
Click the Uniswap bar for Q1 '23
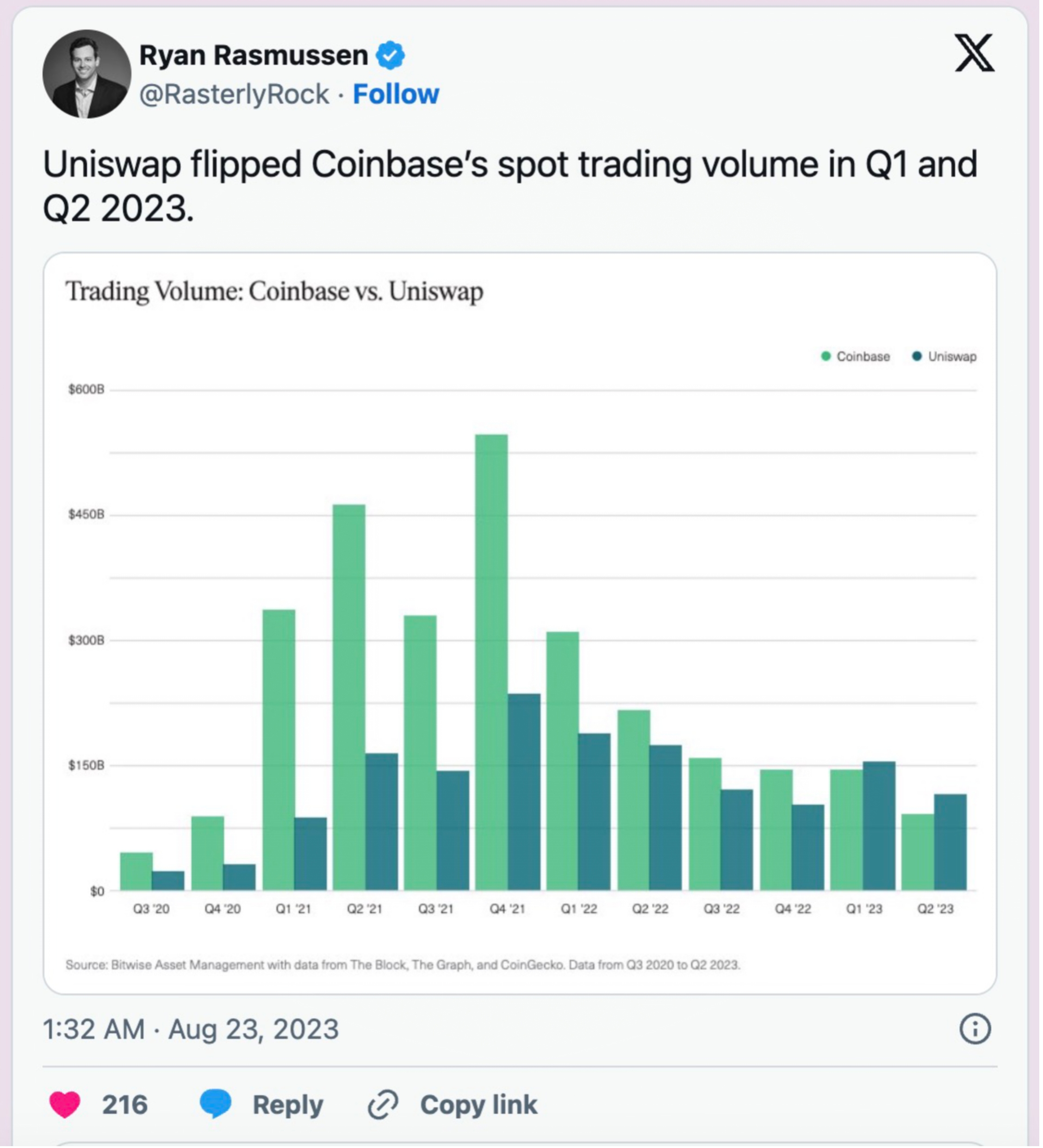pyautogui.click(x=879, y=826)
